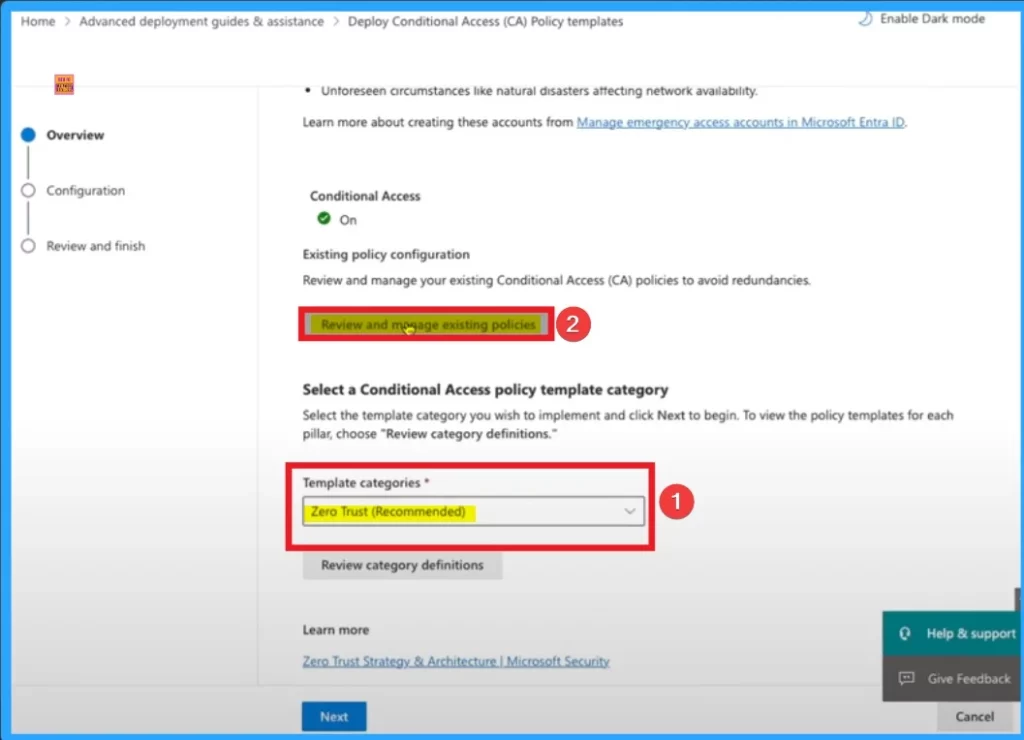Click the 'Template categories' field label
This screenshot has width=1024, height=740.
[x=361, y=483]
